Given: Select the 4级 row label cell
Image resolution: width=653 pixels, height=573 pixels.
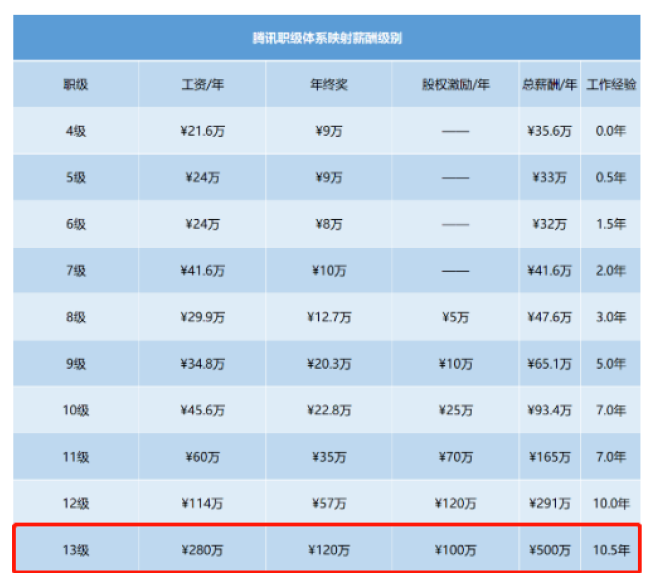Looking at the screenshot, I should point(76,131).
